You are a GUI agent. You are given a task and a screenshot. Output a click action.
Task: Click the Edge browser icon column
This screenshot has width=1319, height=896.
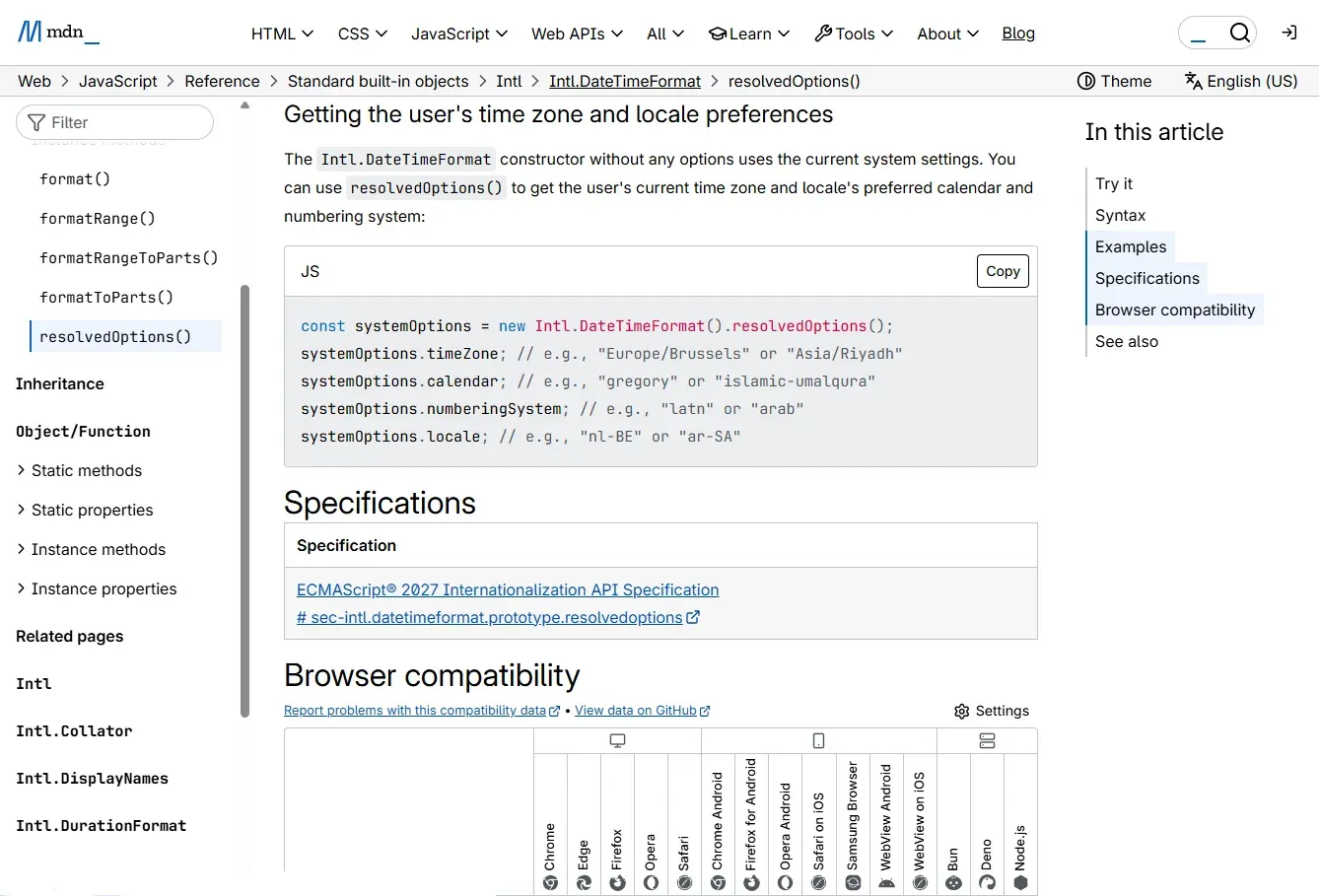pyautogui.click(x=584, y=883)
